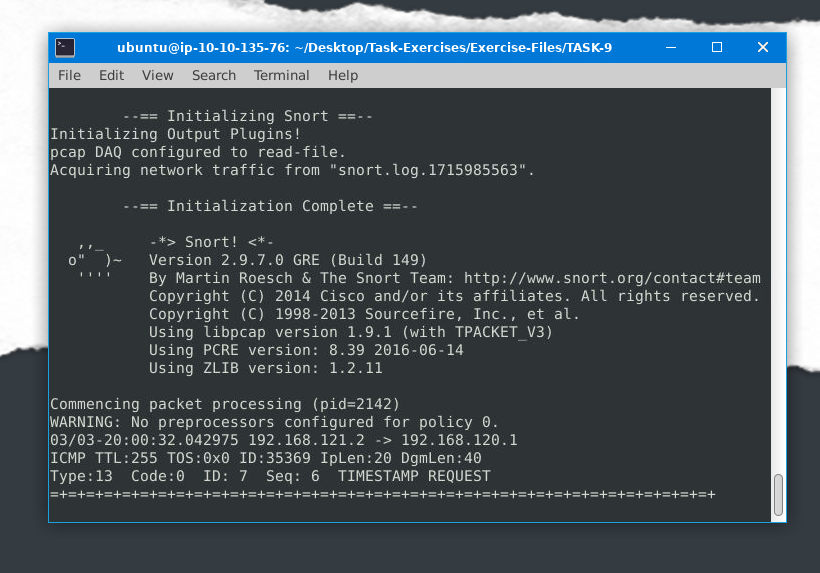Open the Help menu
Image resolution: width=820 pixels, height=573 pixels.
[x=342, y=75]
